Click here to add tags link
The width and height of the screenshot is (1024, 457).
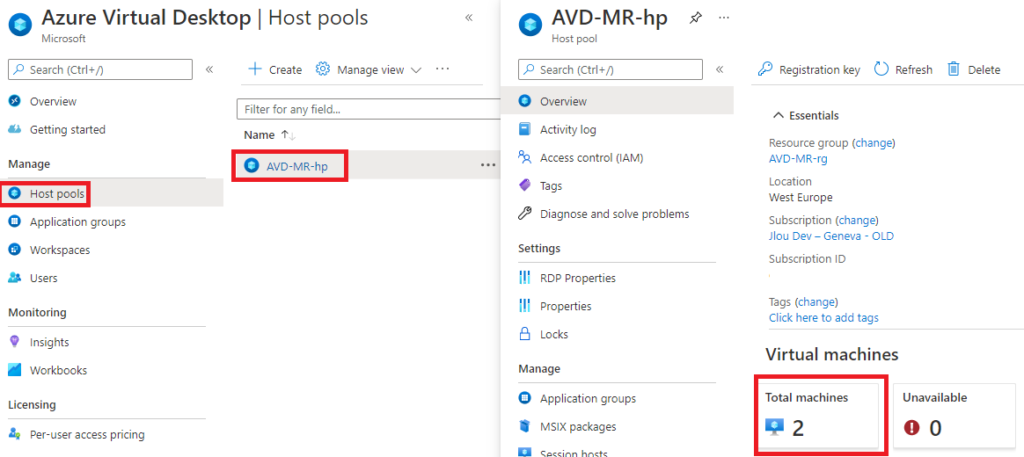(x=824, y=317)
